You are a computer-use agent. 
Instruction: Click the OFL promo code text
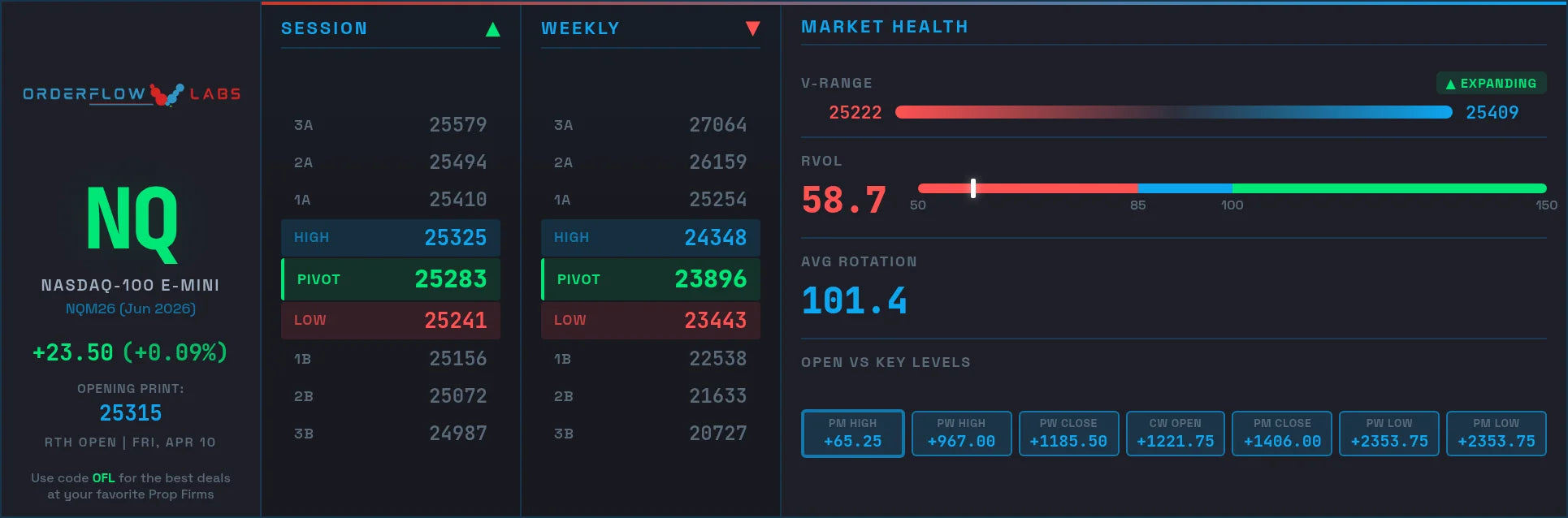coord(103,478)
